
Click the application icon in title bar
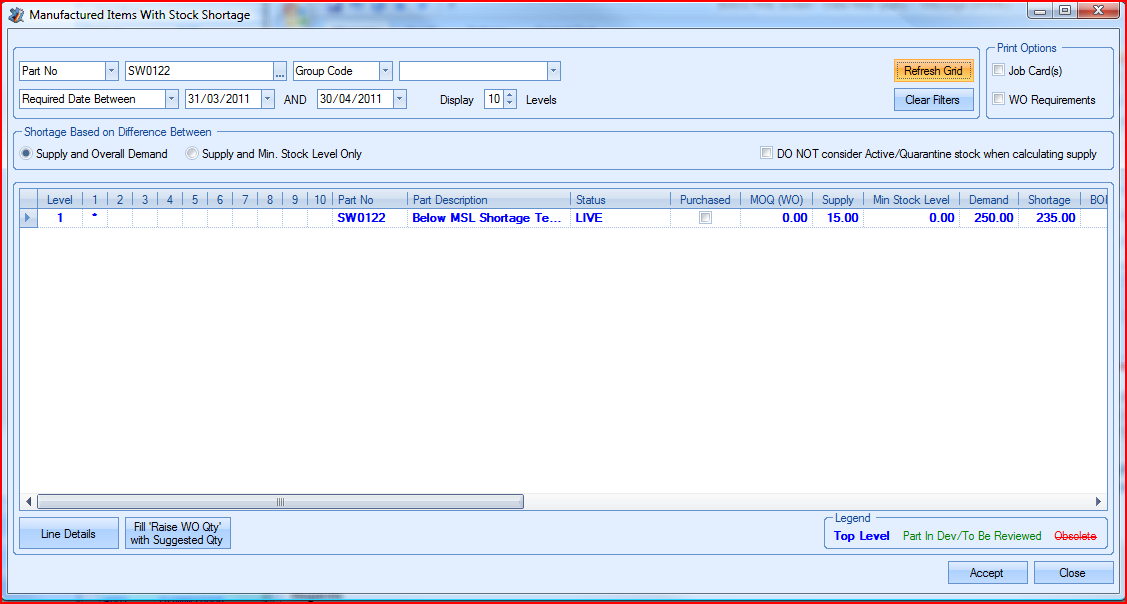(x=16, y=15)
